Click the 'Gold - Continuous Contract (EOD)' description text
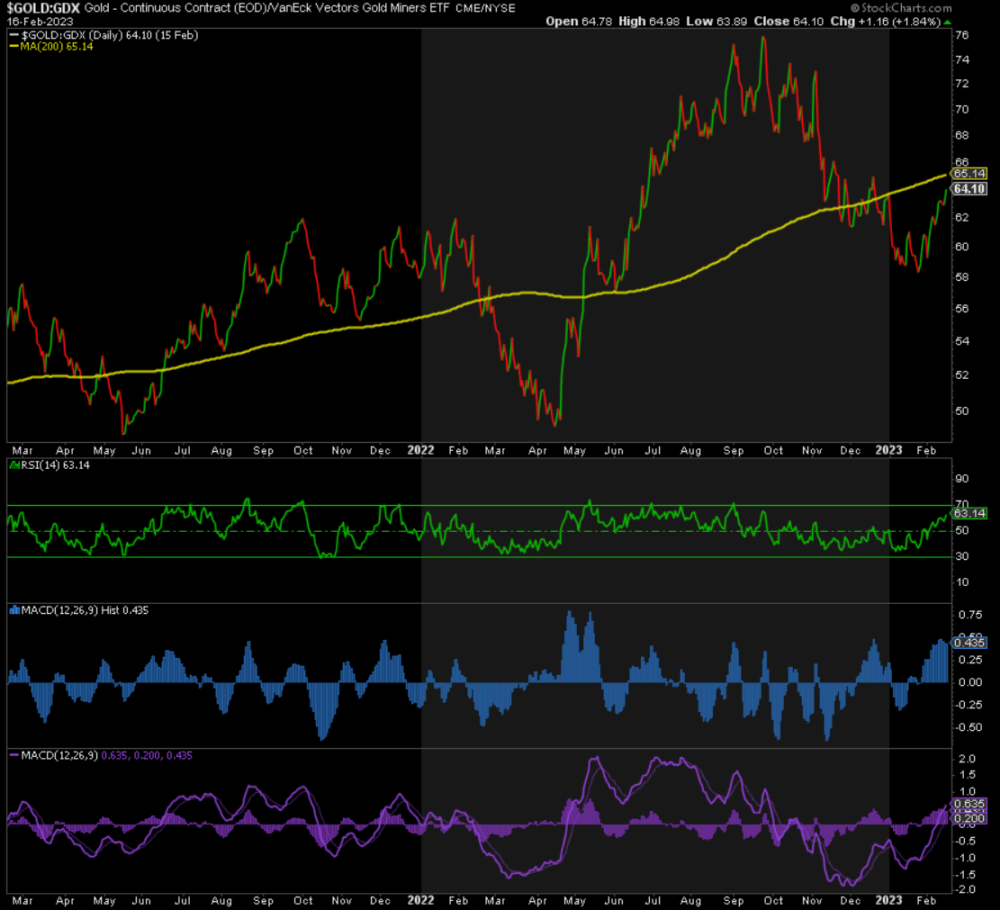 [x=177, y=8]
